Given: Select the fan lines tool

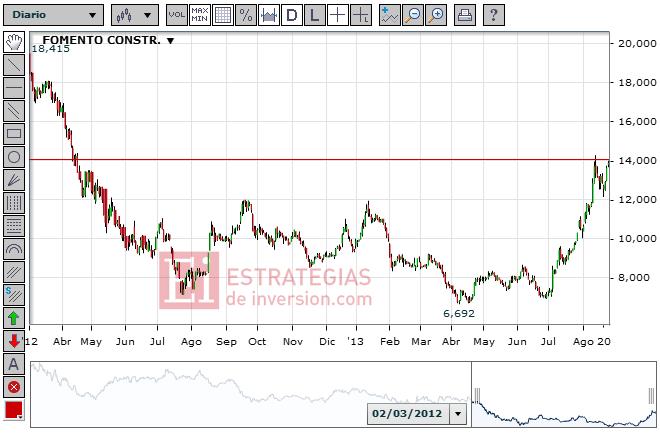Looking at the screenshot, I should (x=14, y=180).
